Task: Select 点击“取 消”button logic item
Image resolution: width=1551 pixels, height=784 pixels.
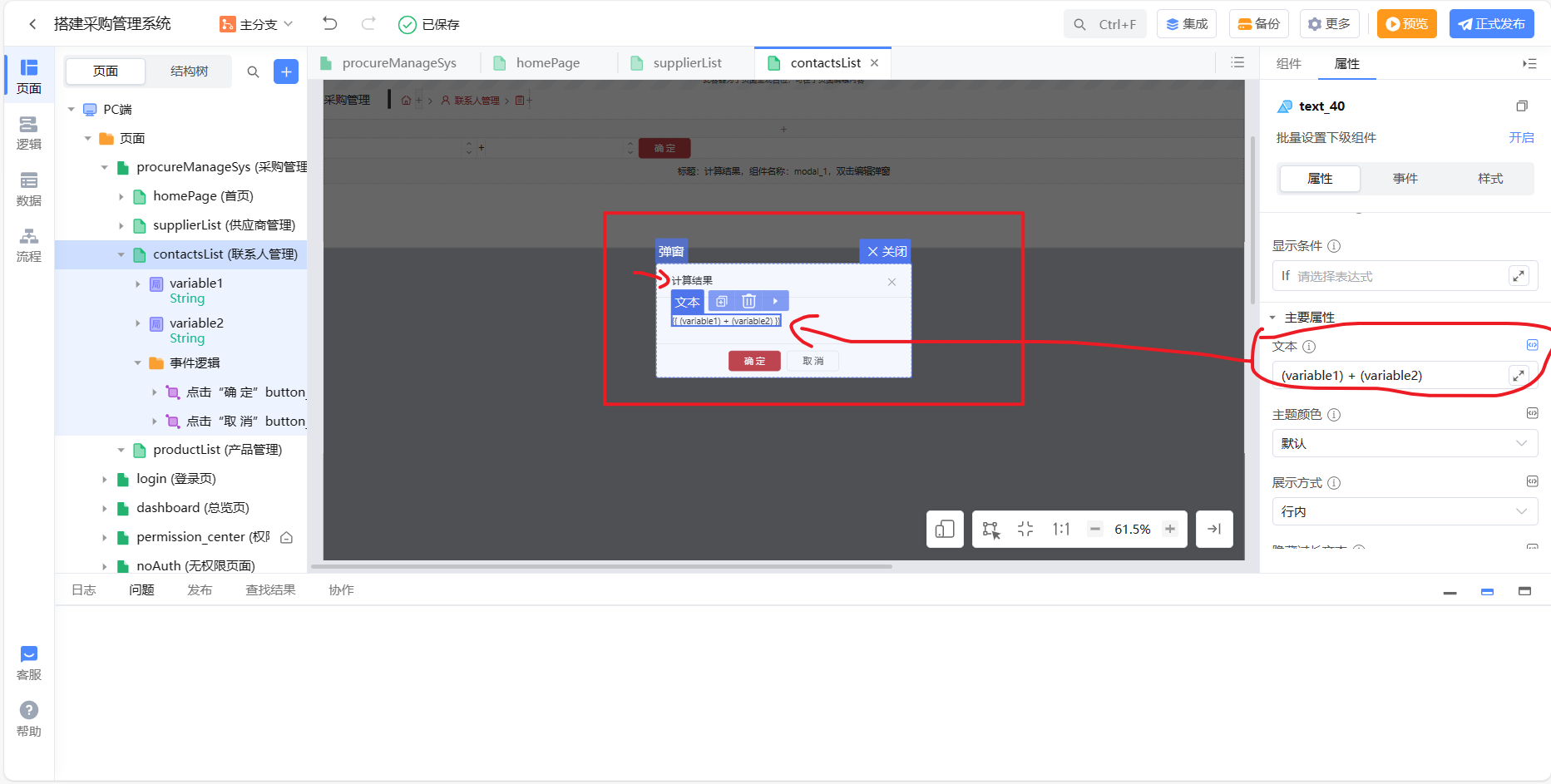Action: [x=236, y=422]
